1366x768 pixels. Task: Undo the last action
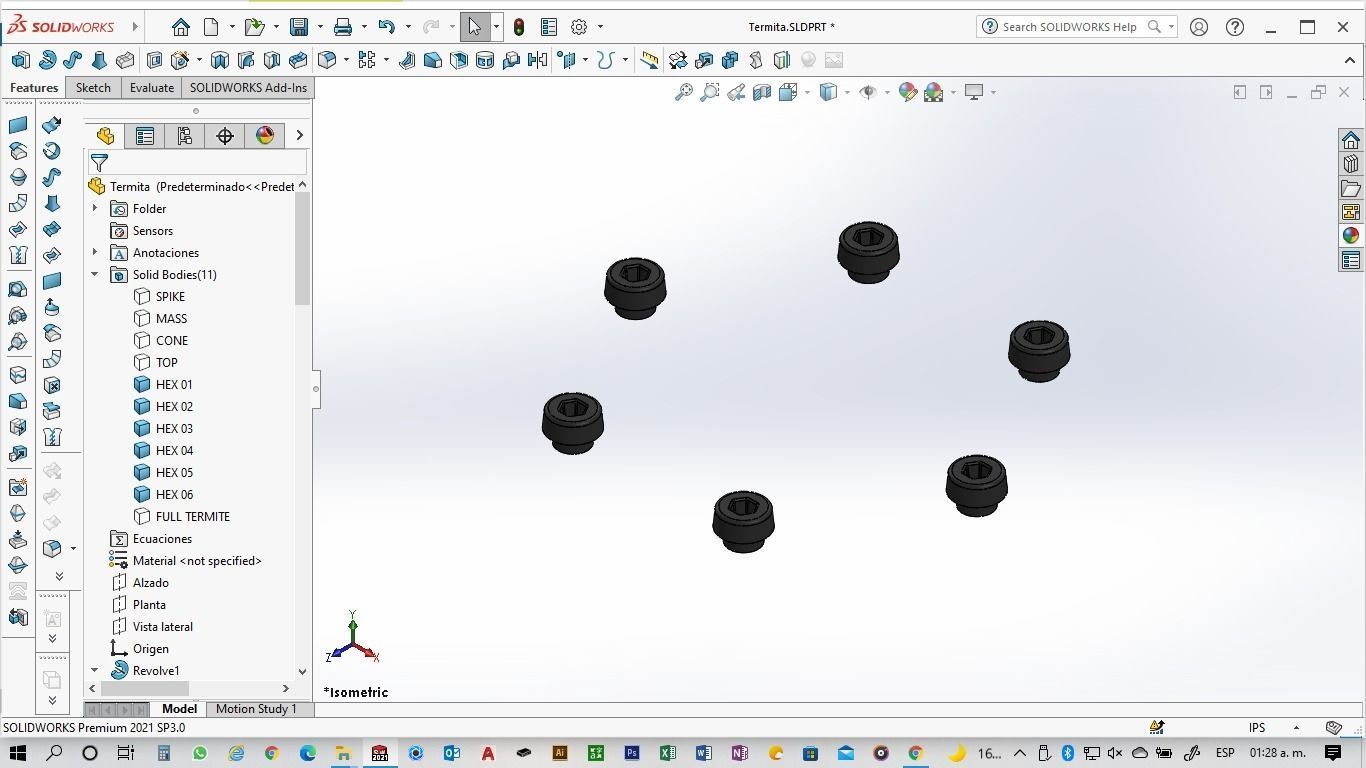pos(387,27)
